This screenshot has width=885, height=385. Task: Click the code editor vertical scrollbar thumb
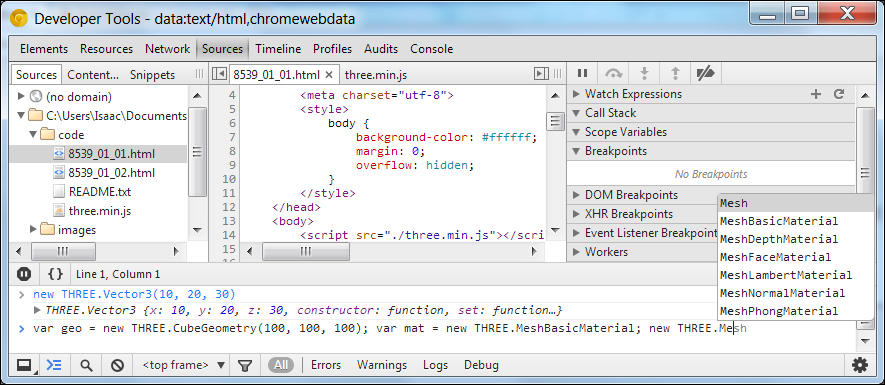555,121
